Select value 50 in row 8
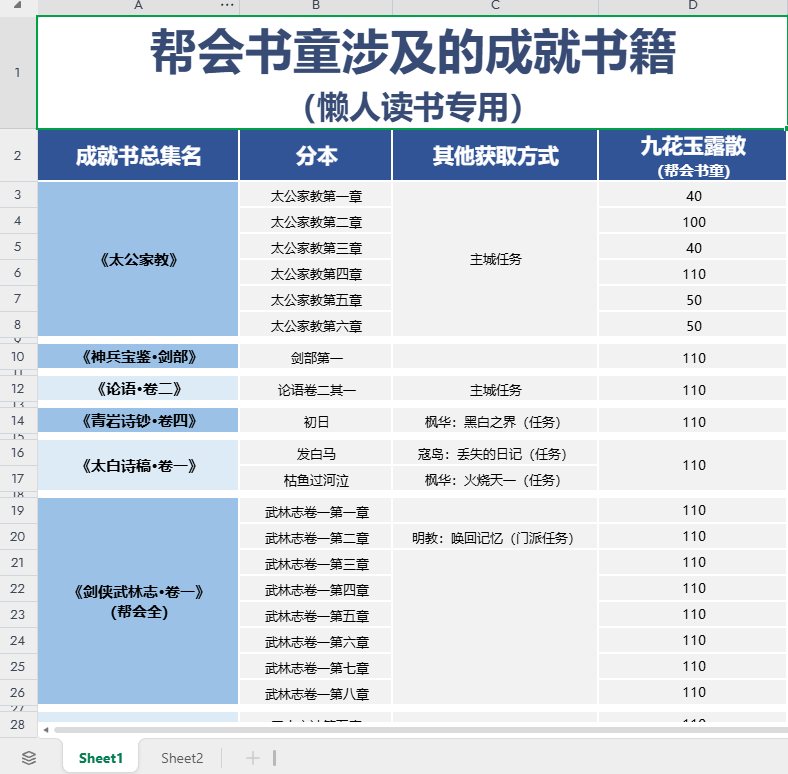 coord(693,326)
